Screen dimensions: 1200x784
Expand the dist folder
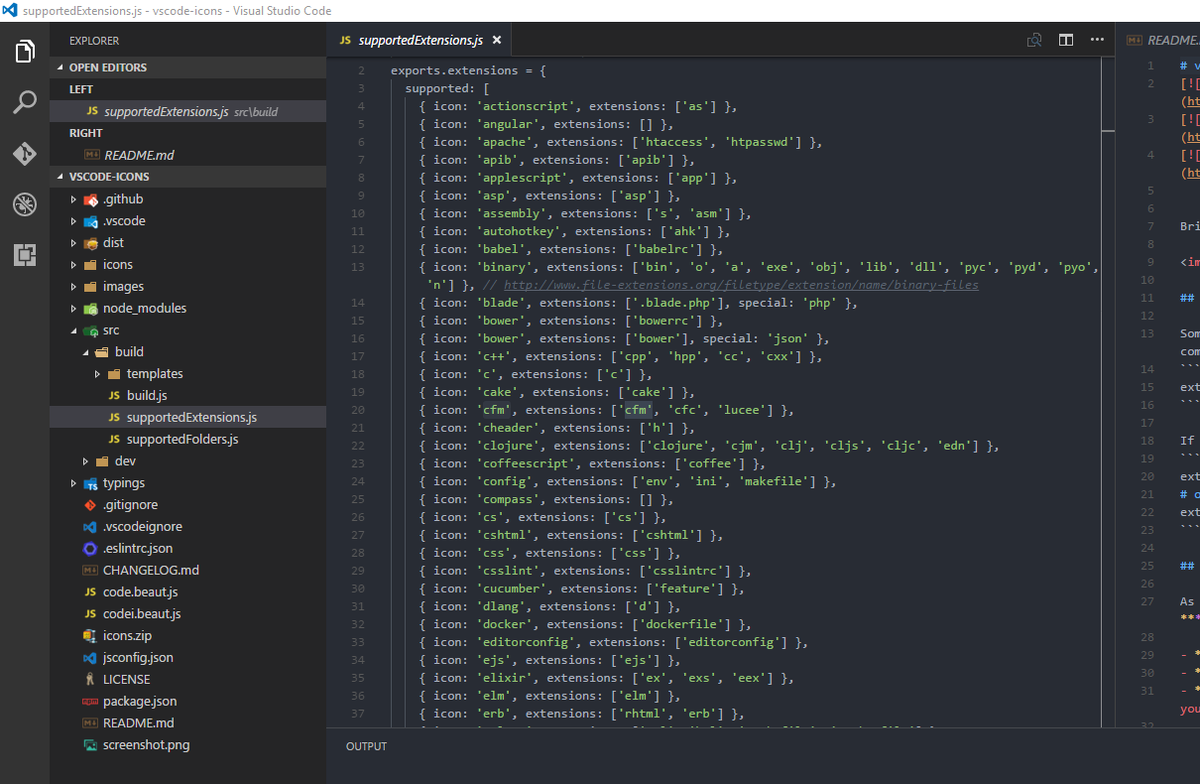188,242
